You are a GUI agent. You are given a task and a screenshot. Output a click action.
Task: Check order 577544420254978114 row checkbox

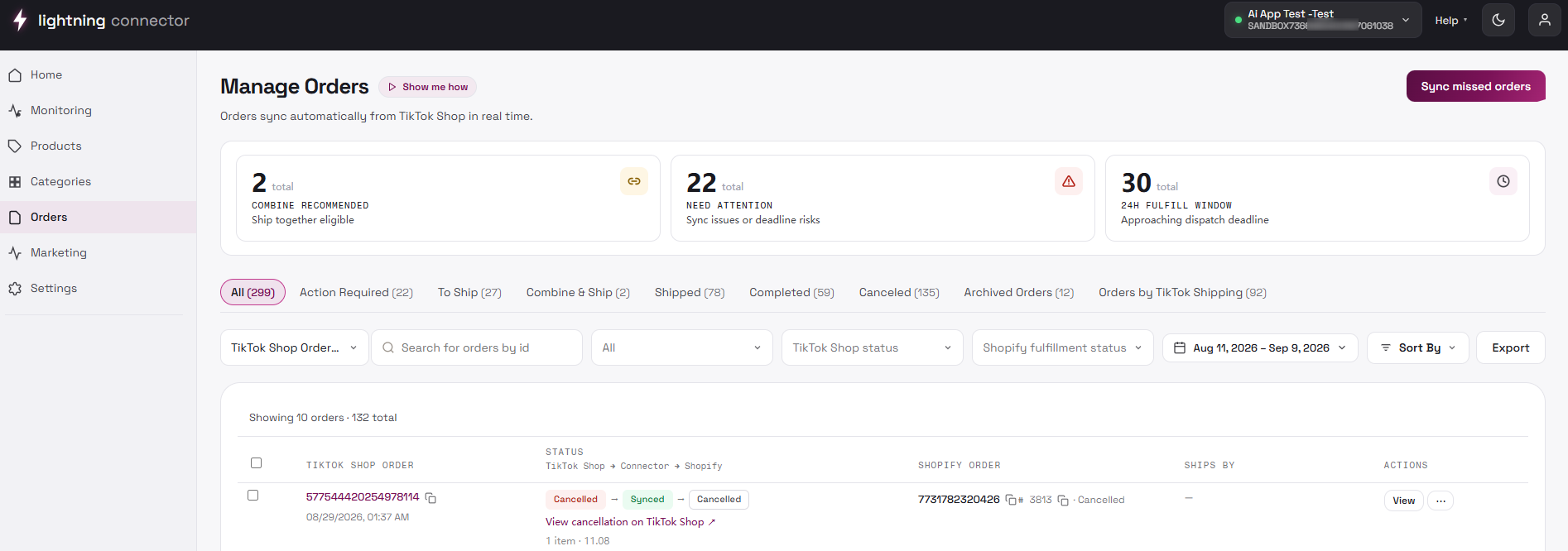[253, 496]
